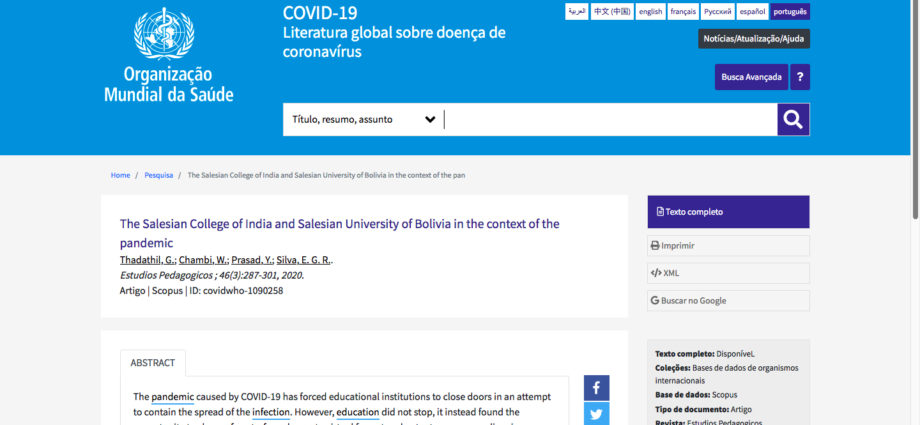This screenshot has width=920, height=425.
Task: Click inside the search text field
Action: (610, 120)
